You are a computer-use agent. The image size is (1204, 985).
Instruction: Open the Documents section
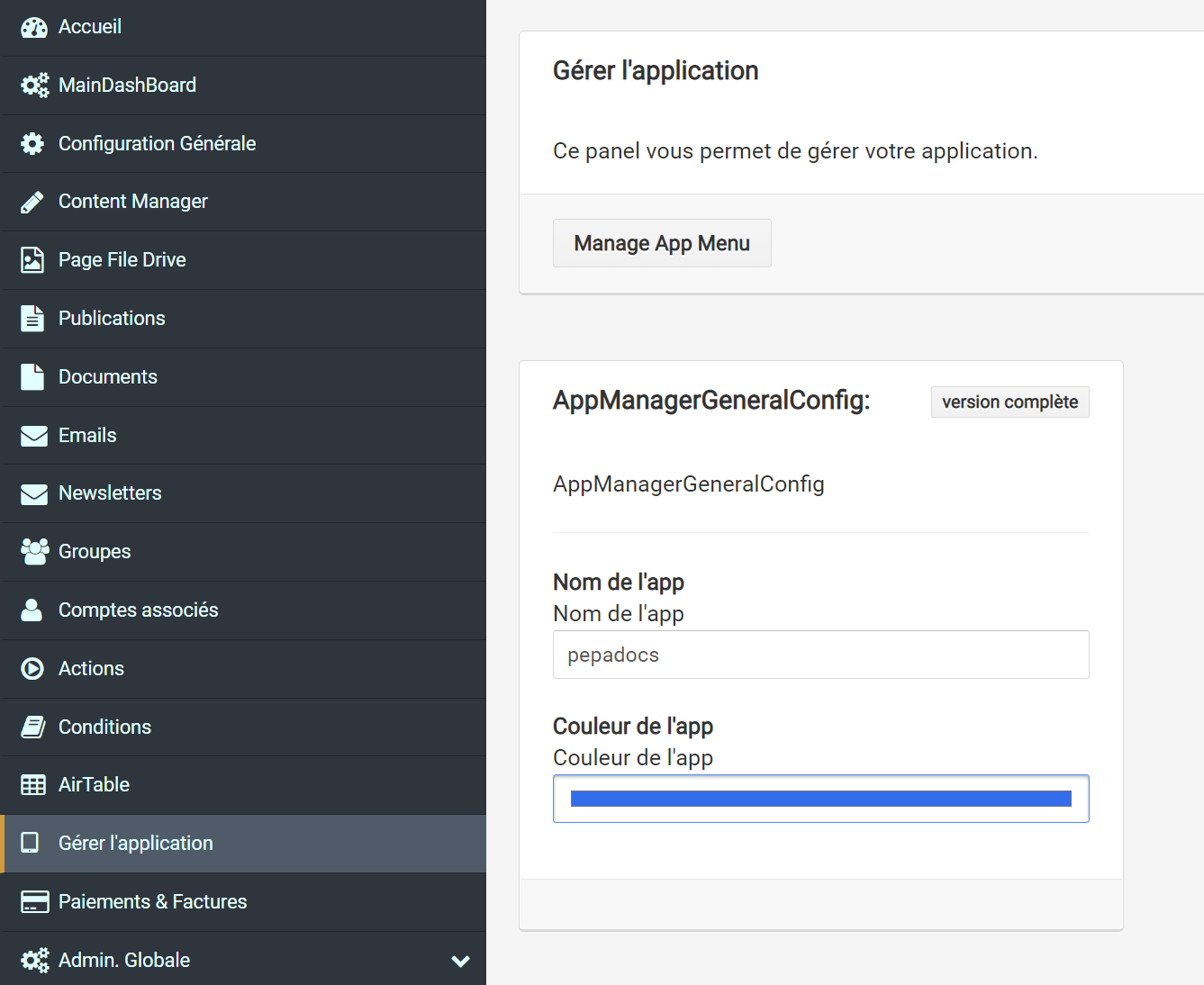(x=243, y=377)
